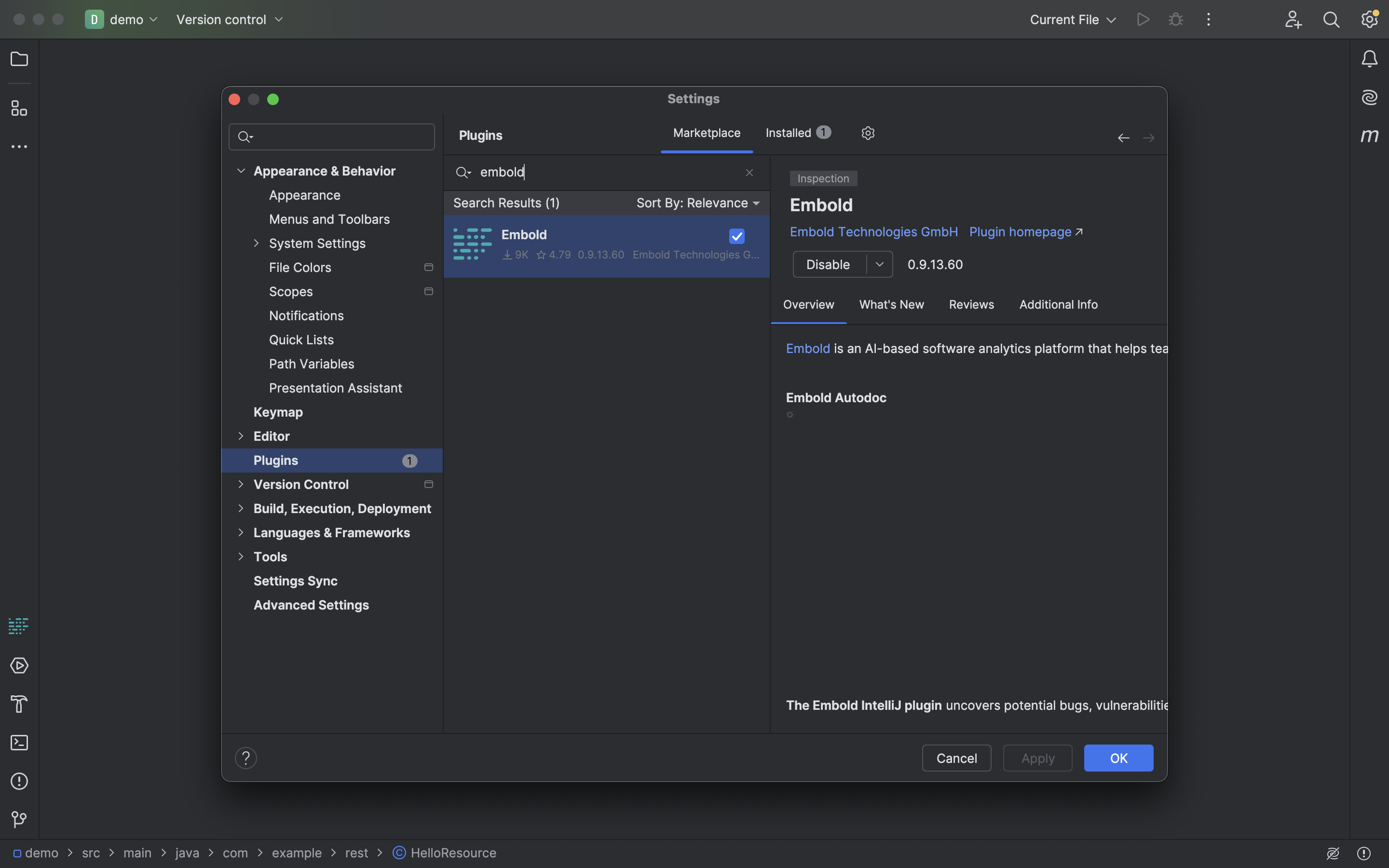This screenshot has height=868, width=1389.
Task: Open the Project tool window
Action: coord(19,59)
